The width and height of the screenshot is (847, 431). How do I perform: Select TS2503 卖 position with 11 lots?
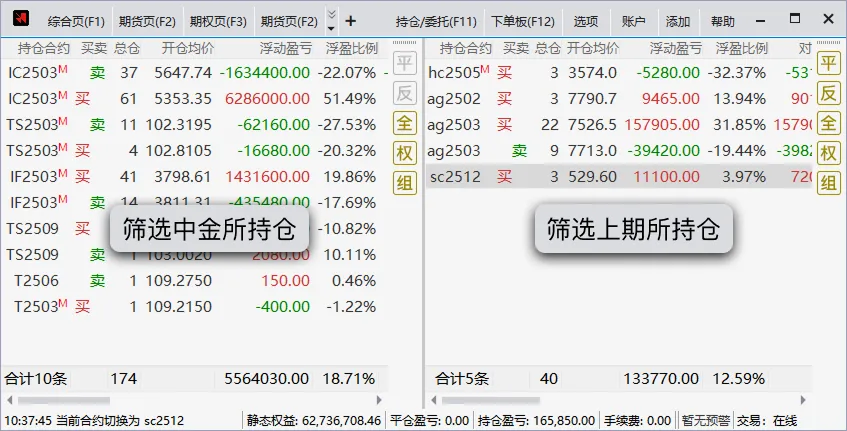[x=194, y=124]
